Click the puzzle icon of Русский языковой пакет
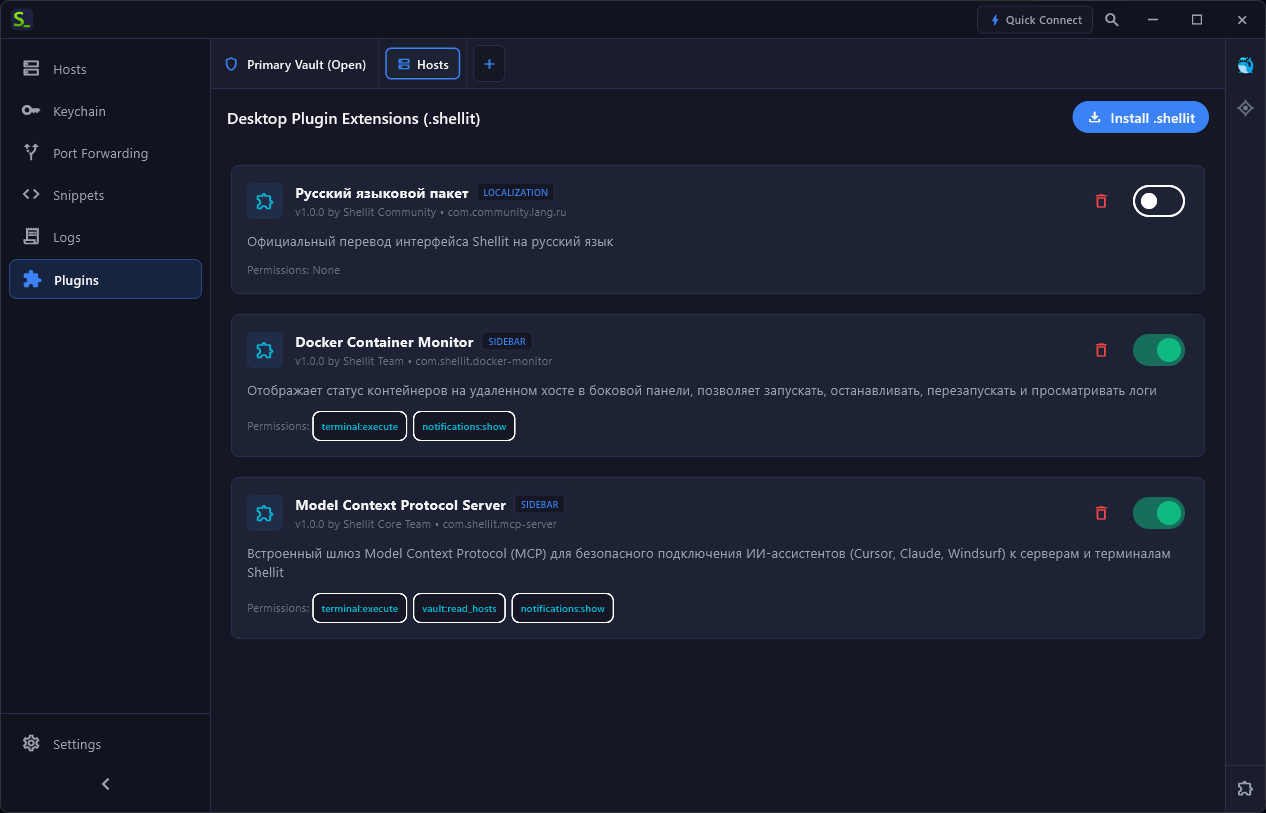This screenshot has height=813, width=1266. click(x=265, y=201)
